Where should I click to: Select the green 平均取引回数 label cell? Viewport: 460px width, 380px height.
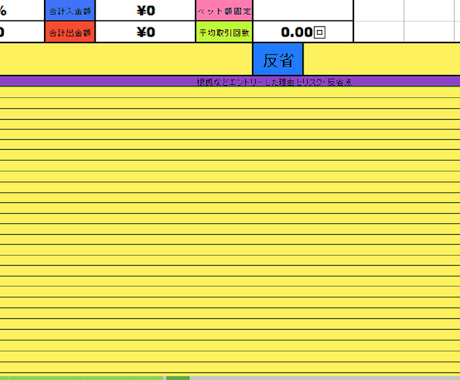coord(224,32)
